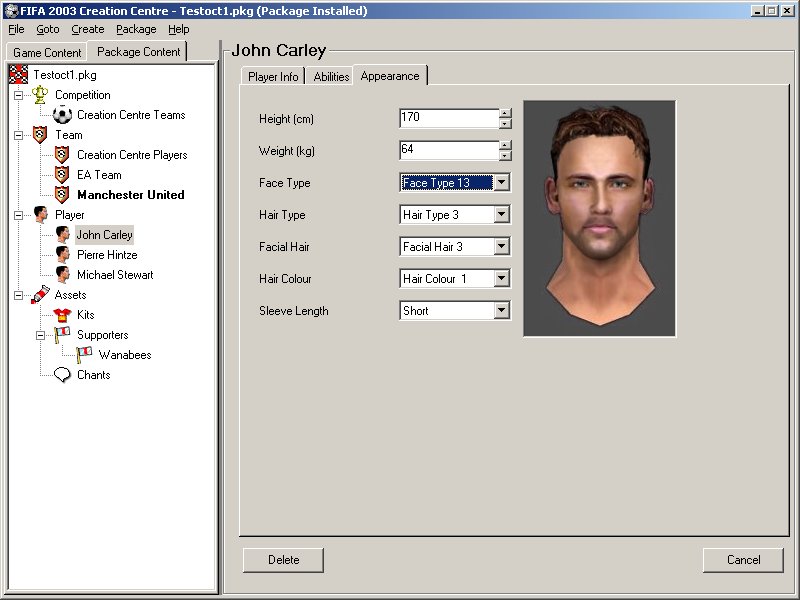
Task: Decrease the Height value with down arrow
Action: coord(505,123)
